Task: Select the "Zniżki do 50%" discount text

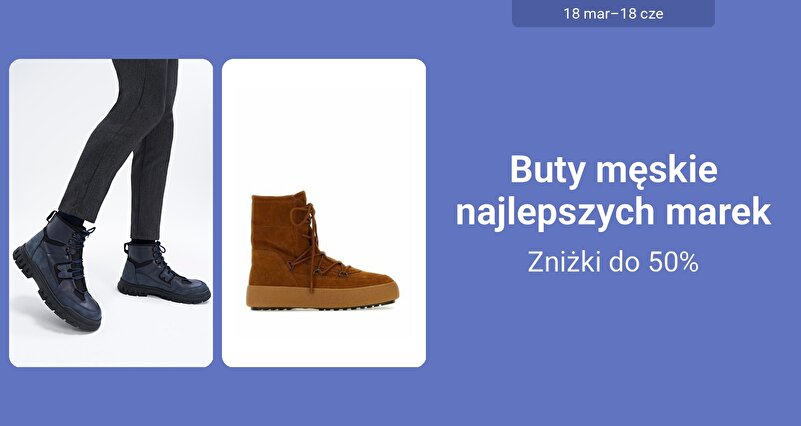Action: coord(612,262)
